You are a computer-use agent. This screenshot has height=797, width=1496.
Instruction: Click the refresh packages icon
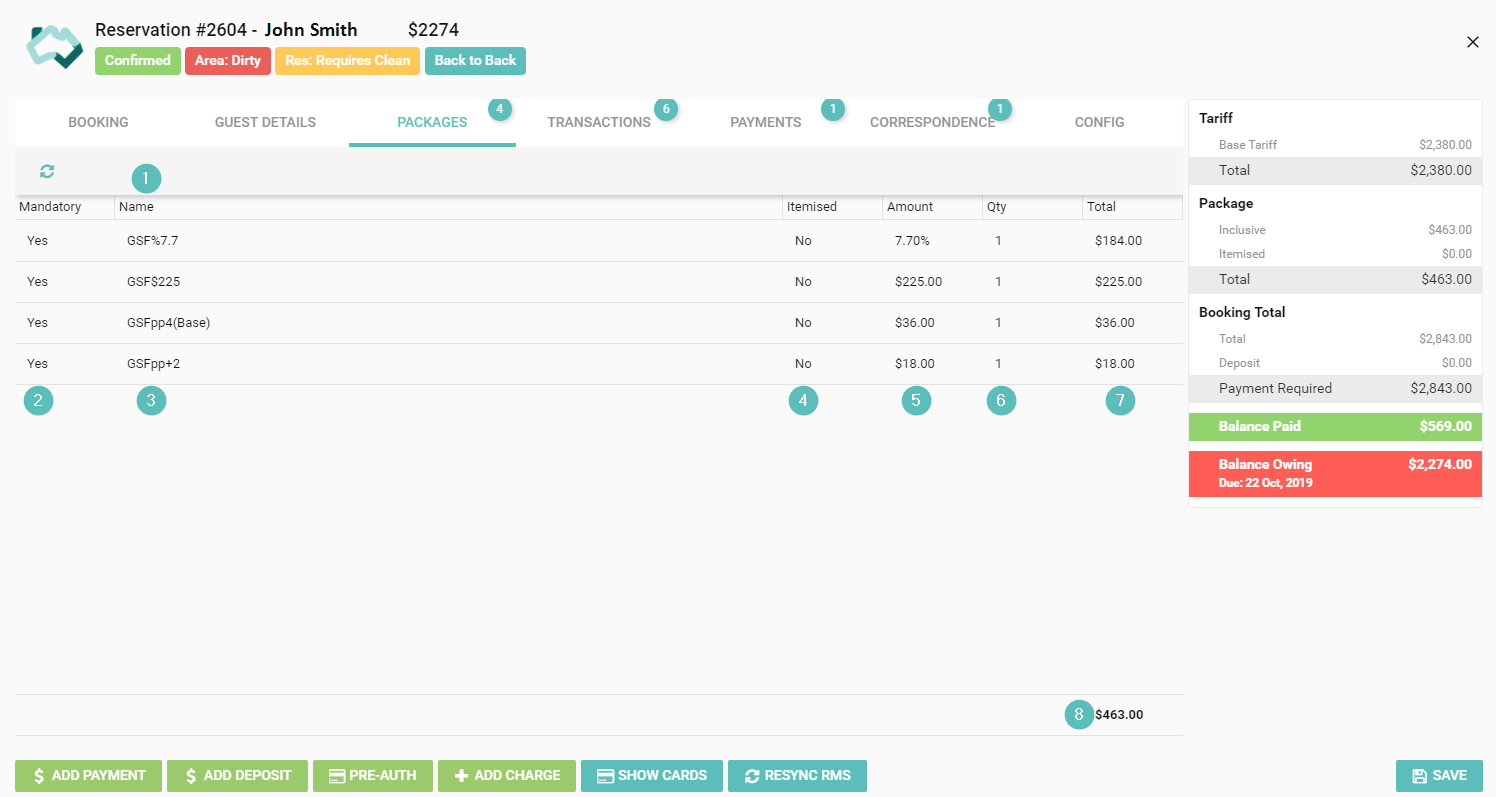47,172
